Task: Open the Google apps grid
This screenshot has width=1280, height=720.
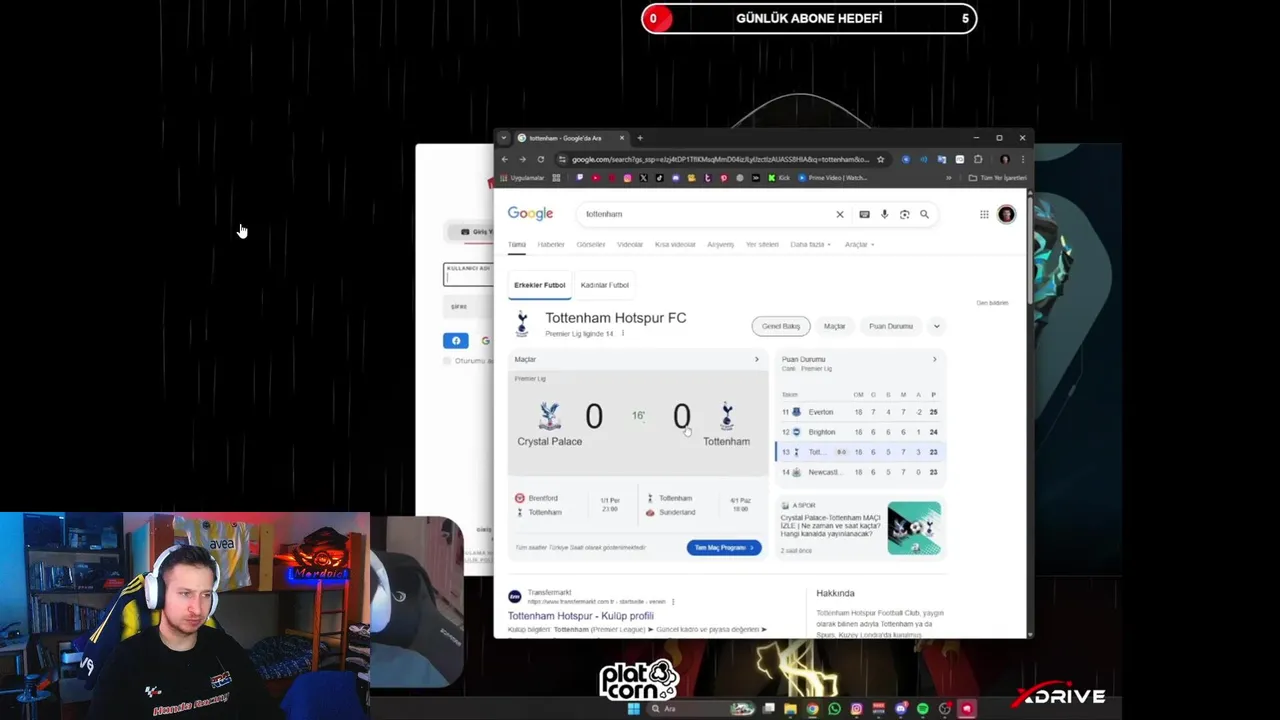Action: (984, 214)
